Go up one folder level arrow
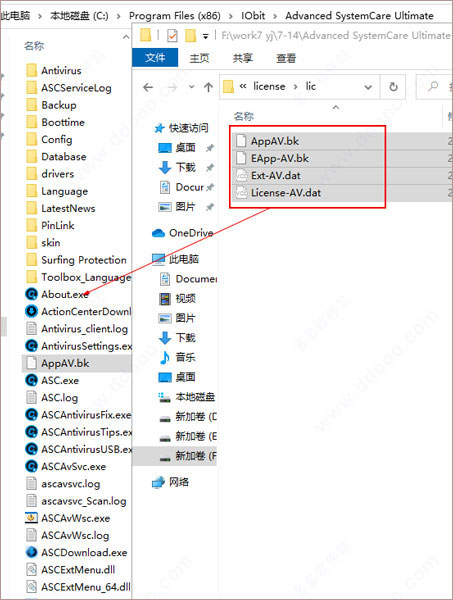Screen dimensions: 453x600 (x=208, y=87)
